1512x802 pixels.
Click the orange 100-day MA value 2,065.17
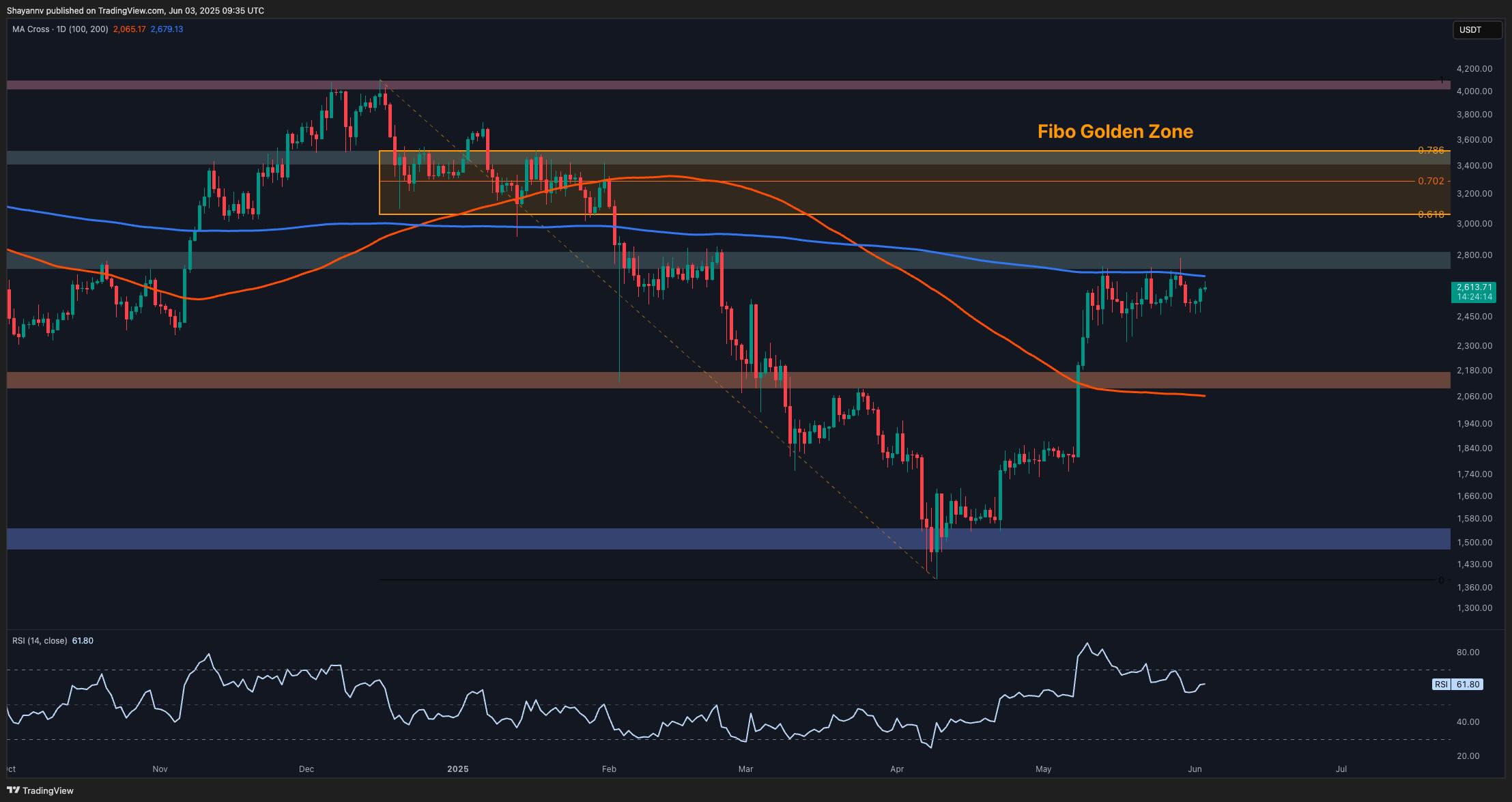[x=129, y=29]
